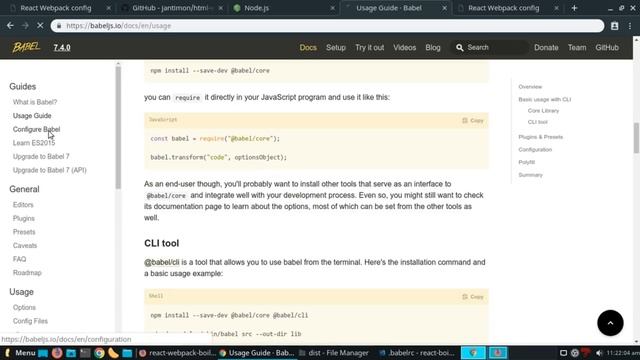
Task: Click the lock icon in address bar
Action: click(x=59, y=26)
